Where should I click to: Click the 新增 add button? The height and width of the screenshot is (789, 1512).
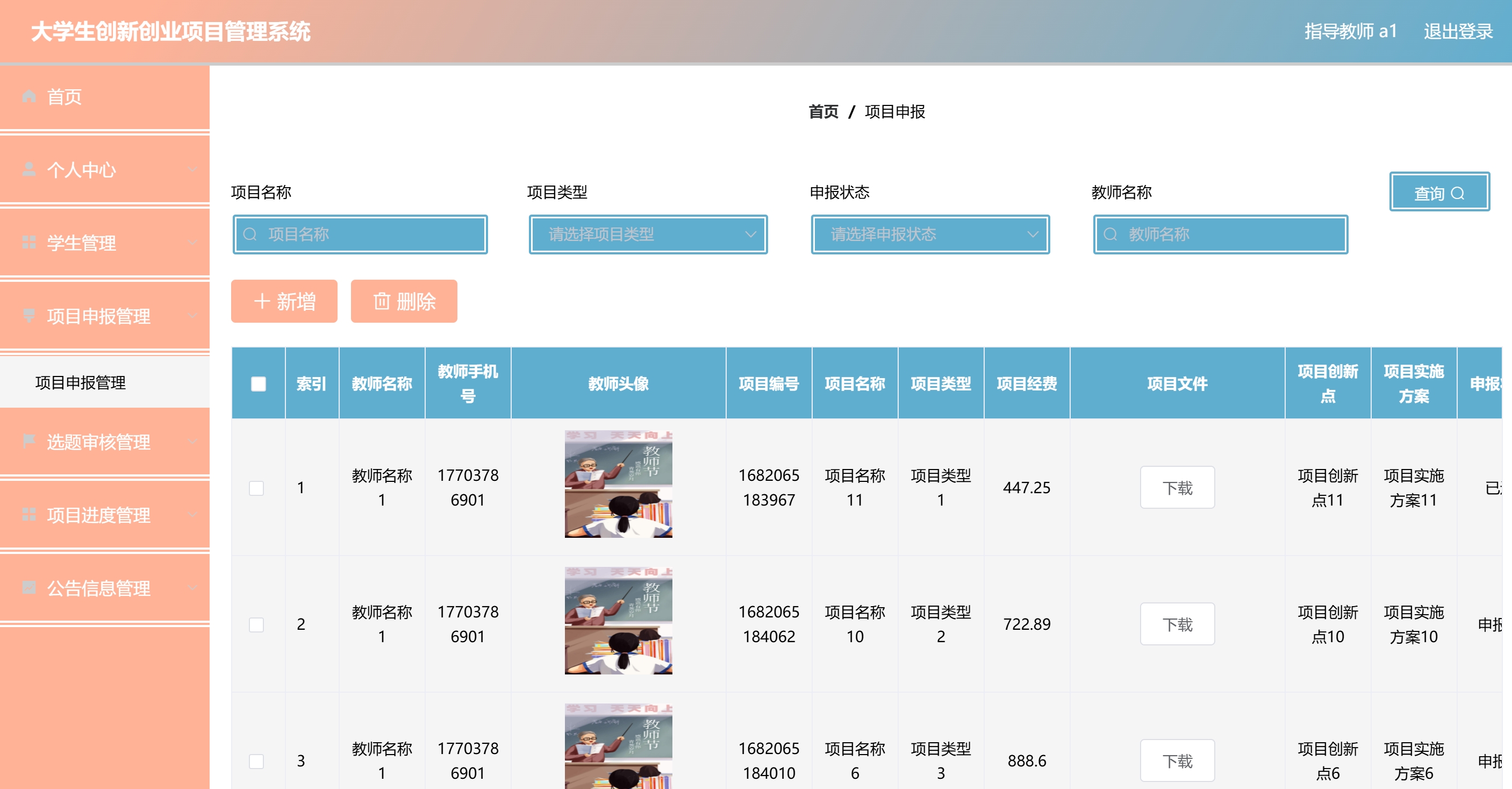click(284, 301)
